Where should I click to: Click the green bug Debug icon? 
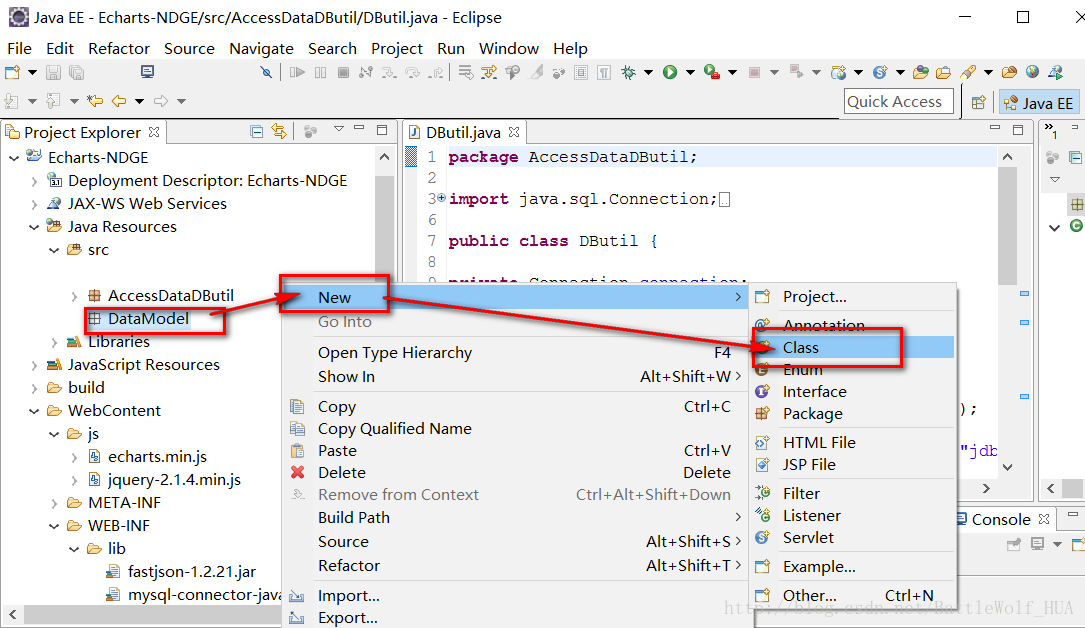(x=628, y=72)
